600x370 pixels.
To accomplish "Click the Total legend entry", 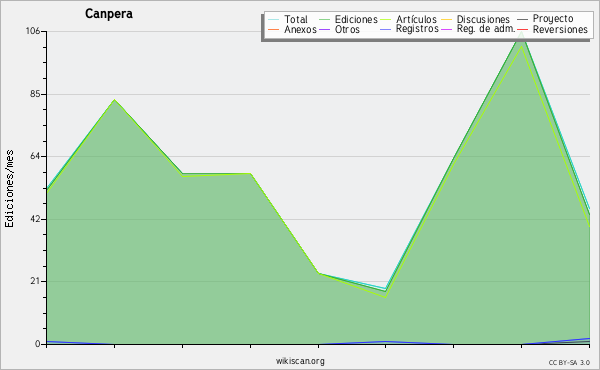I will click(288, 19).
